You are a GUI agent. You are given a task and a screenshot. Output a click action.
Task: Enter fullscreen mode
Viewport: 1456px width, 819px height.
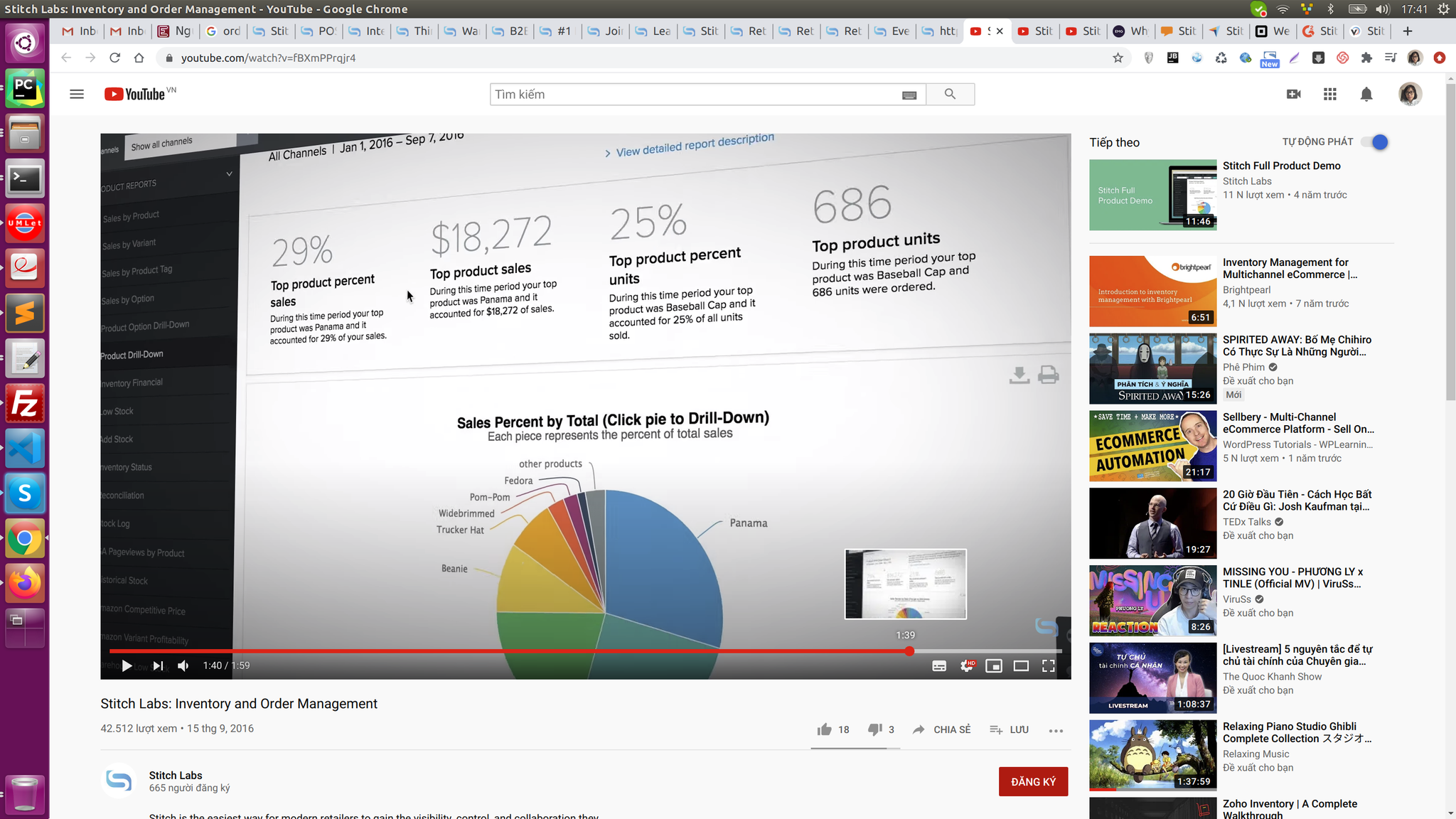click(1048, 666)
